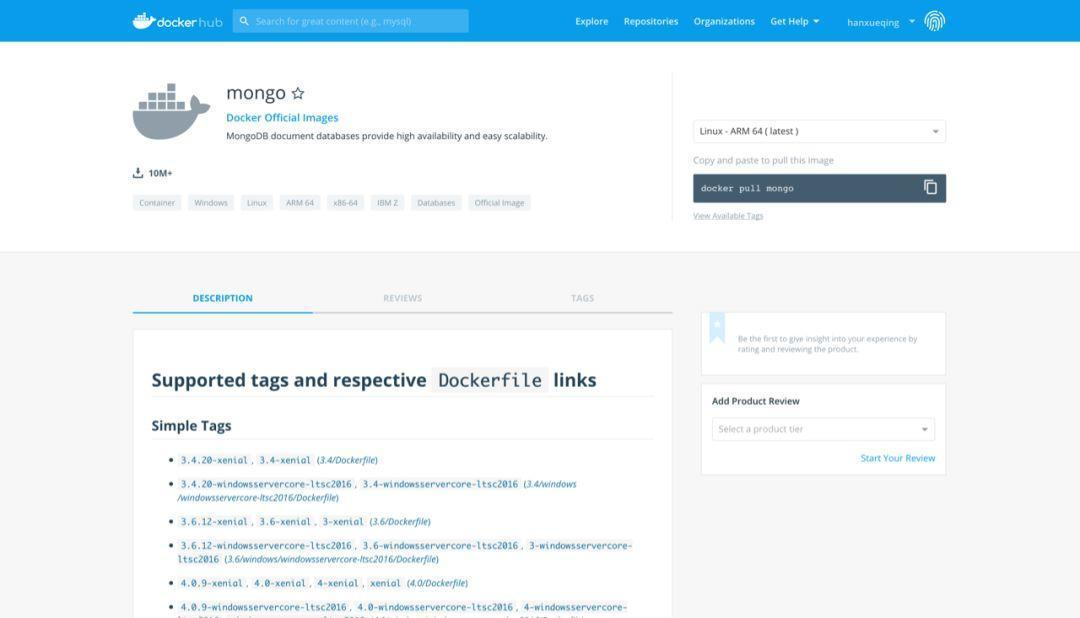Click the Add Product Review heading
This screenshot has height=618, width=1080.
coord(756,401)
